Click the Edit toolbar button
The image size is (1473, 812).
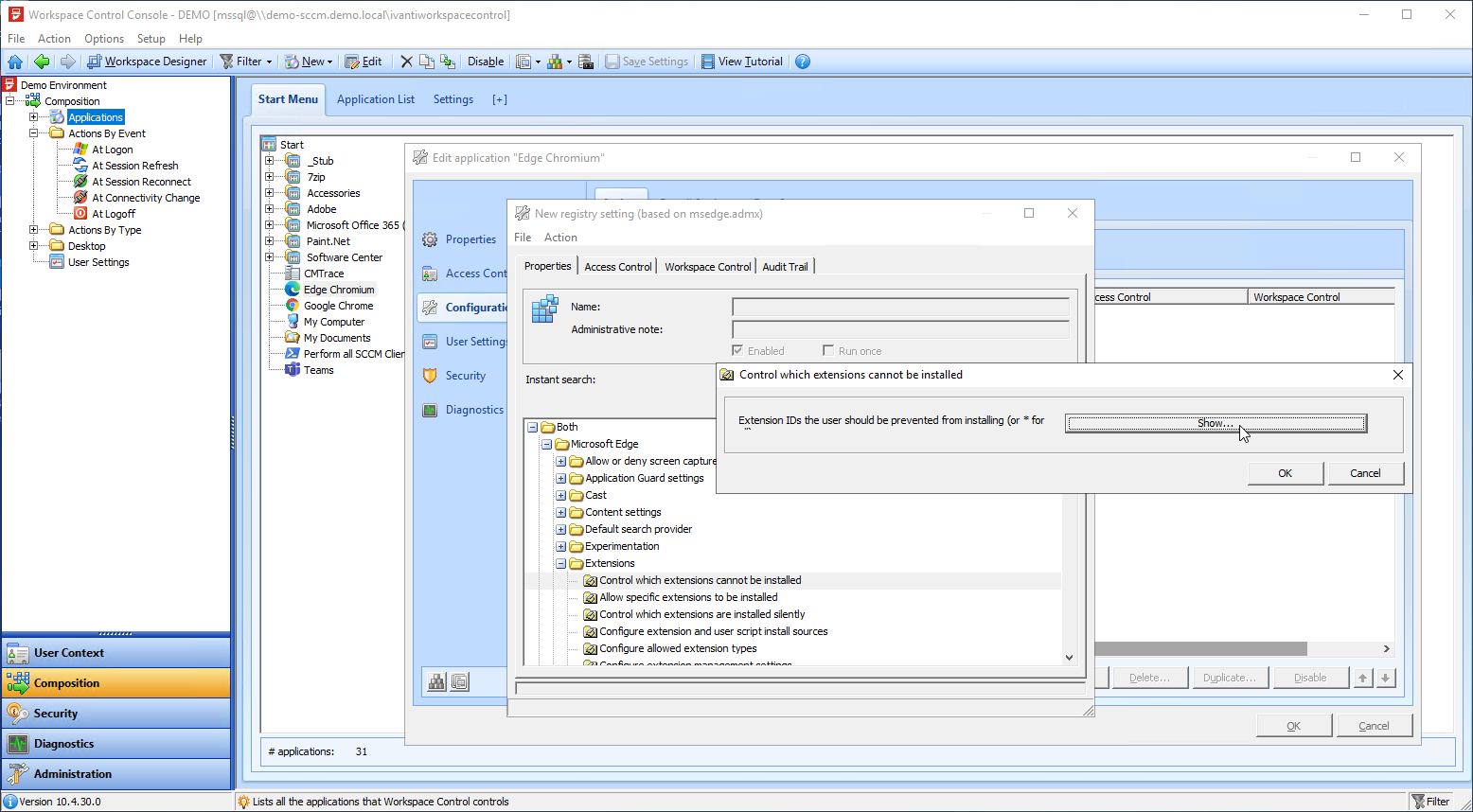[x=364, y=62]
